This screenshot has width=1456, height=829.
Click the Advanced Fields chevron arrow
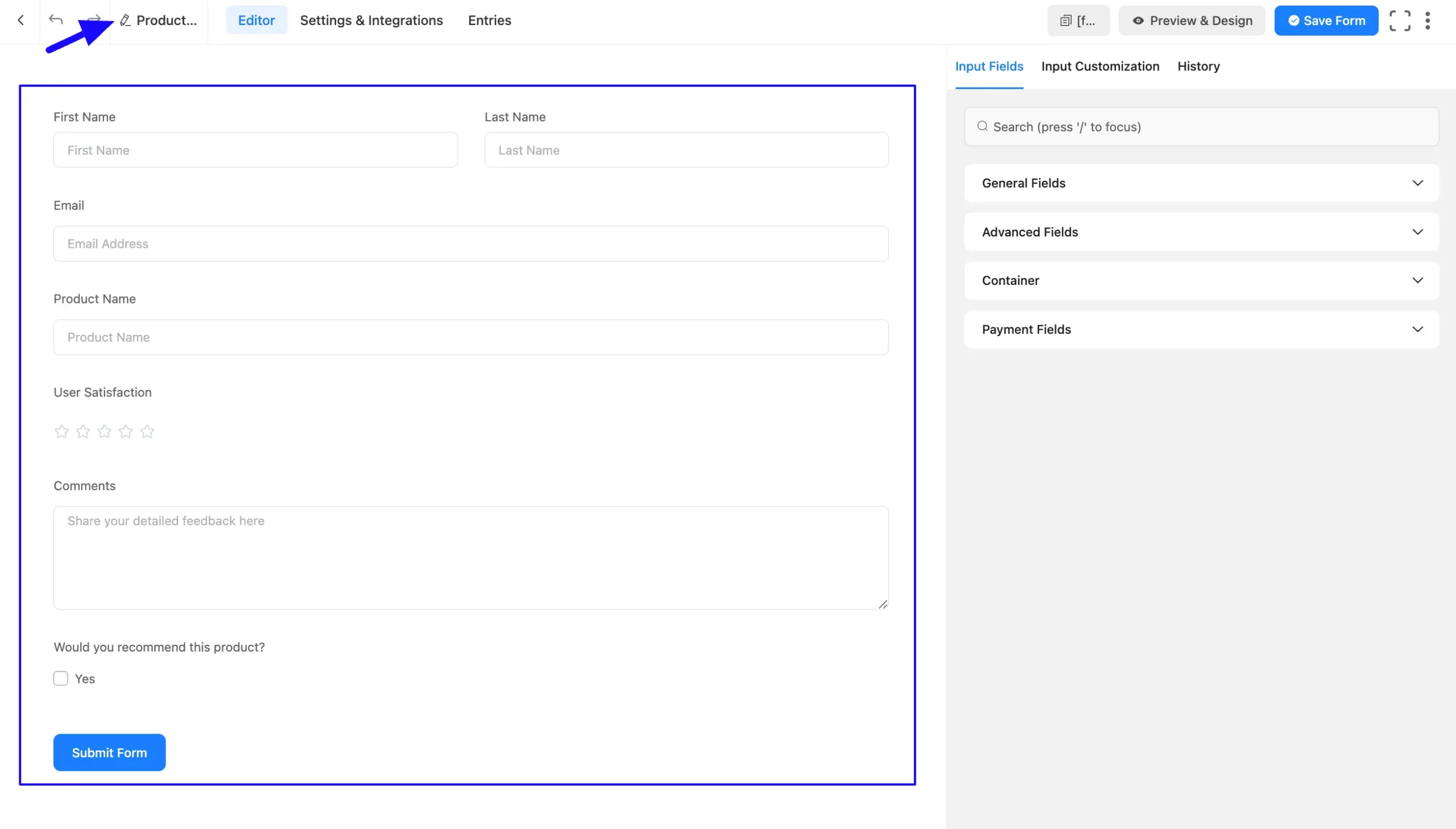[1417, 232]
